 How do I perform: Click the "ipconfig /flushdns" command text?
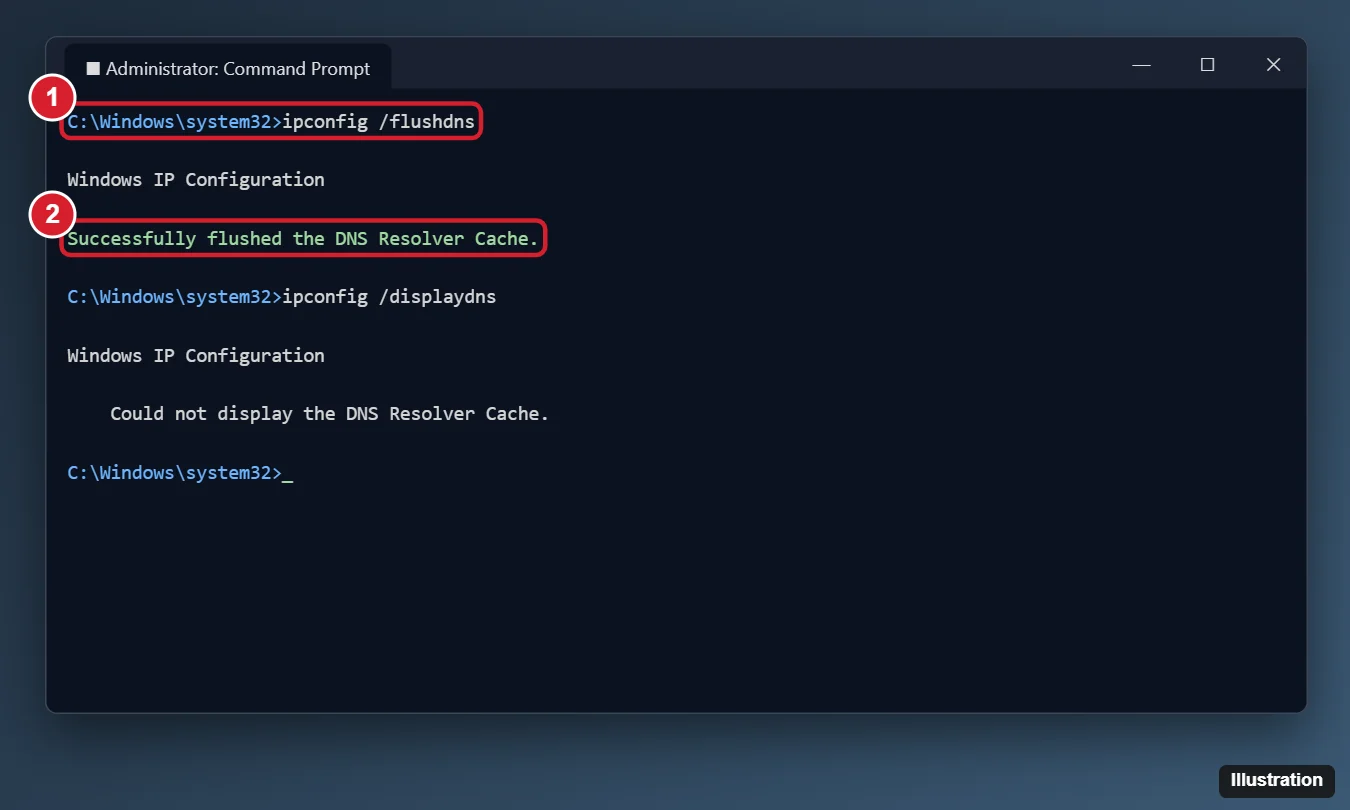379,122
